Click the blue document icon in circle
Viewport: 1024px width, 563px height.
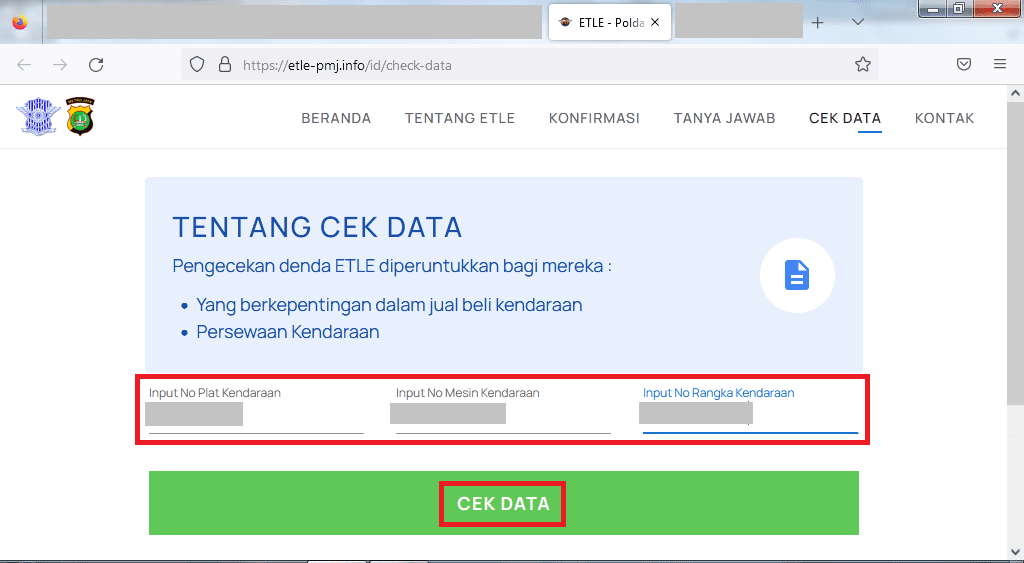coord(797,276)
